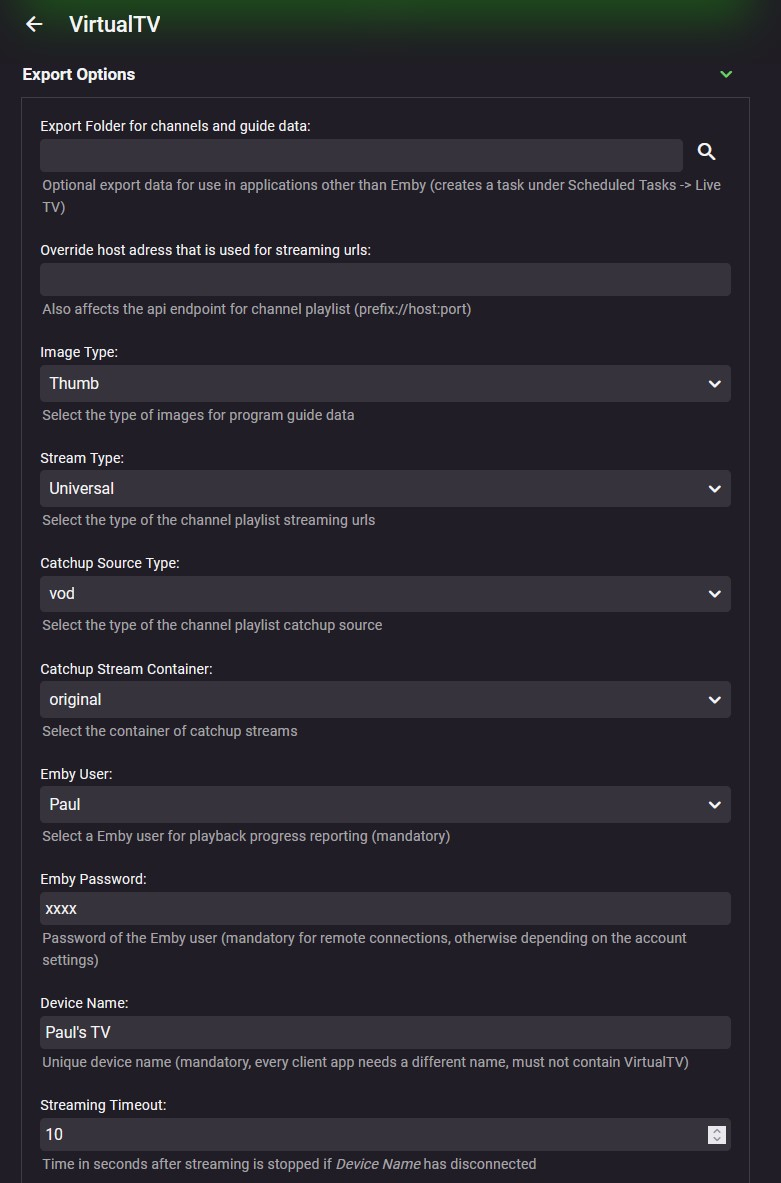Click the Streaming Timeout number field
Screen dimensions: 781x1183
tap(370, 1134)
